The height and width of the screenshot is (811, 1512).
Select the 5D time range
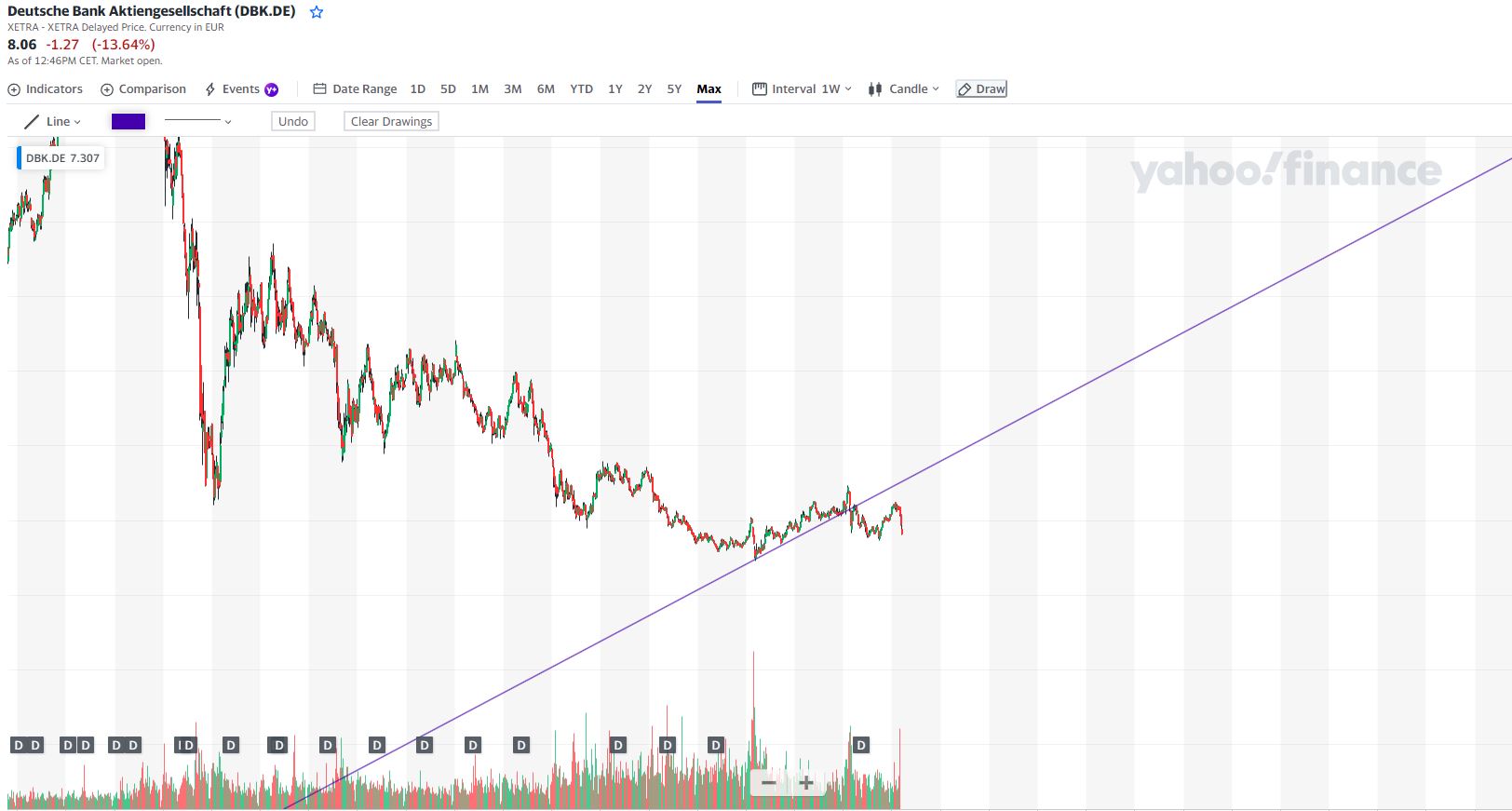point(448,89)
